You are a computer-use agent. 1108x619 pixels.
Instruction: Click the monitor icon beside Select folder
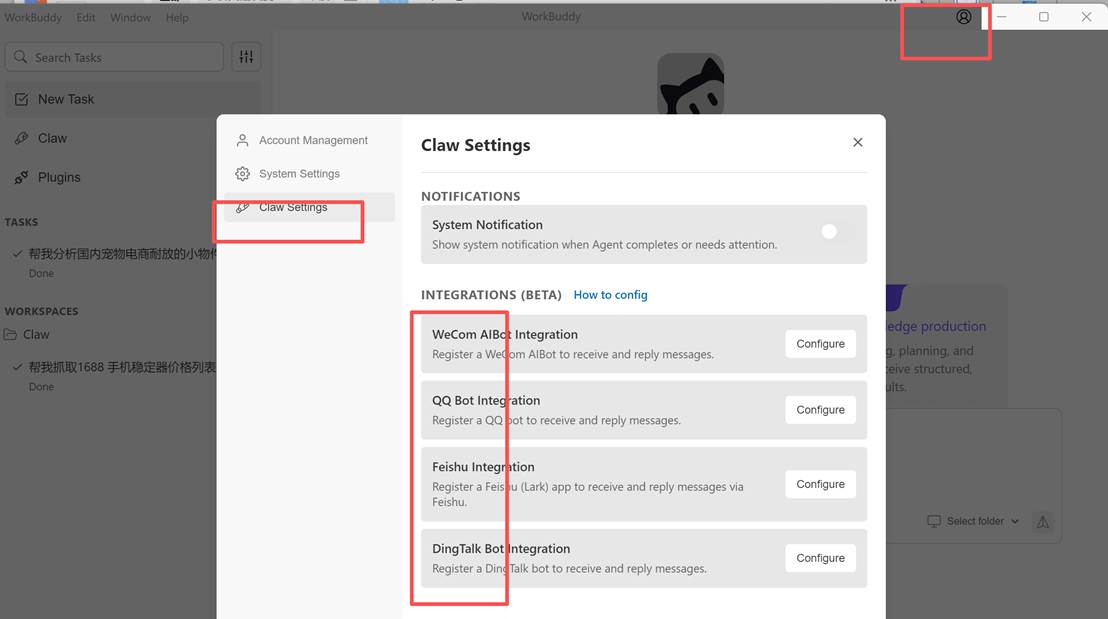point(933,521)
